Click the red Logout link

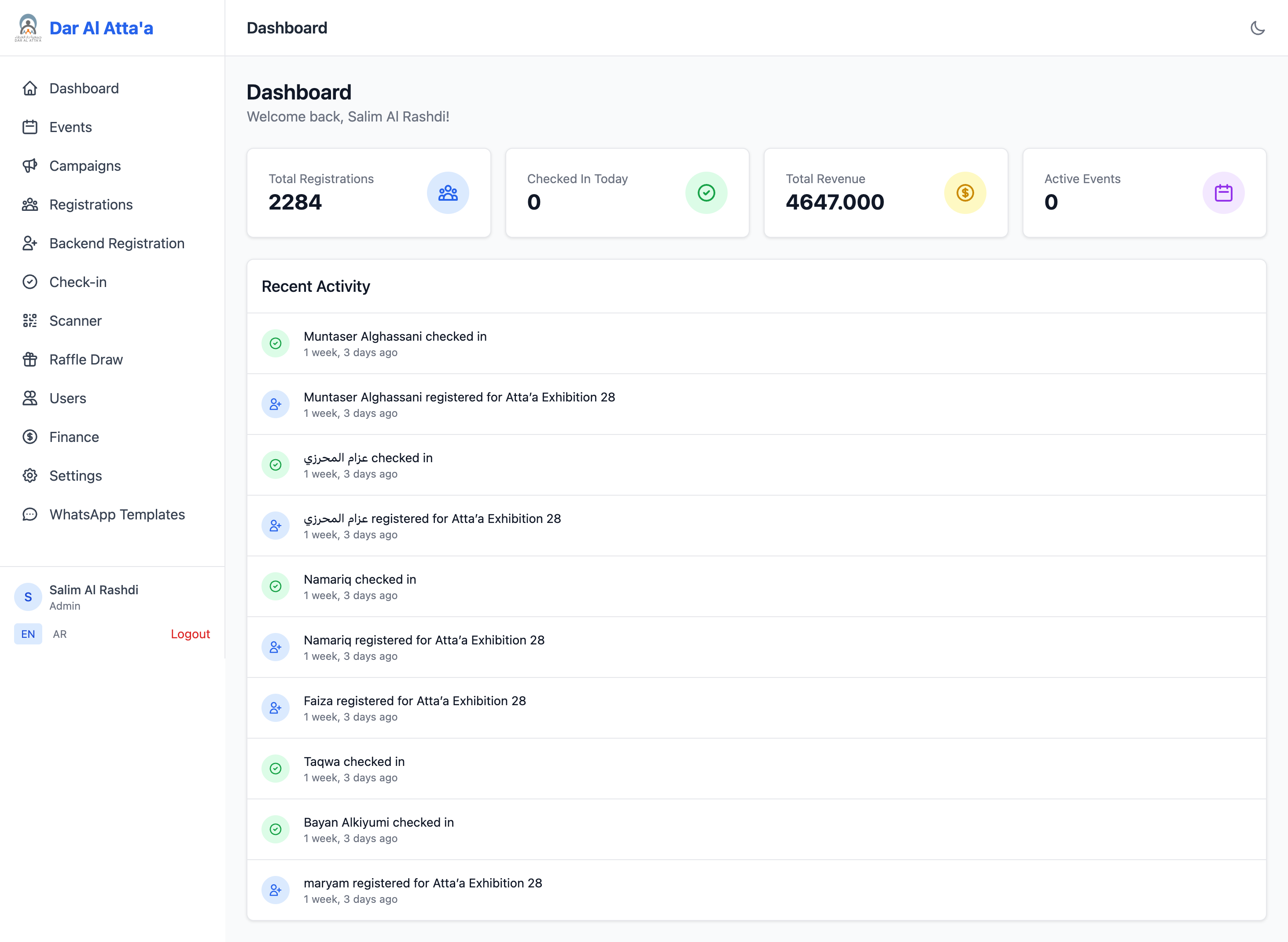click(190, 634)
